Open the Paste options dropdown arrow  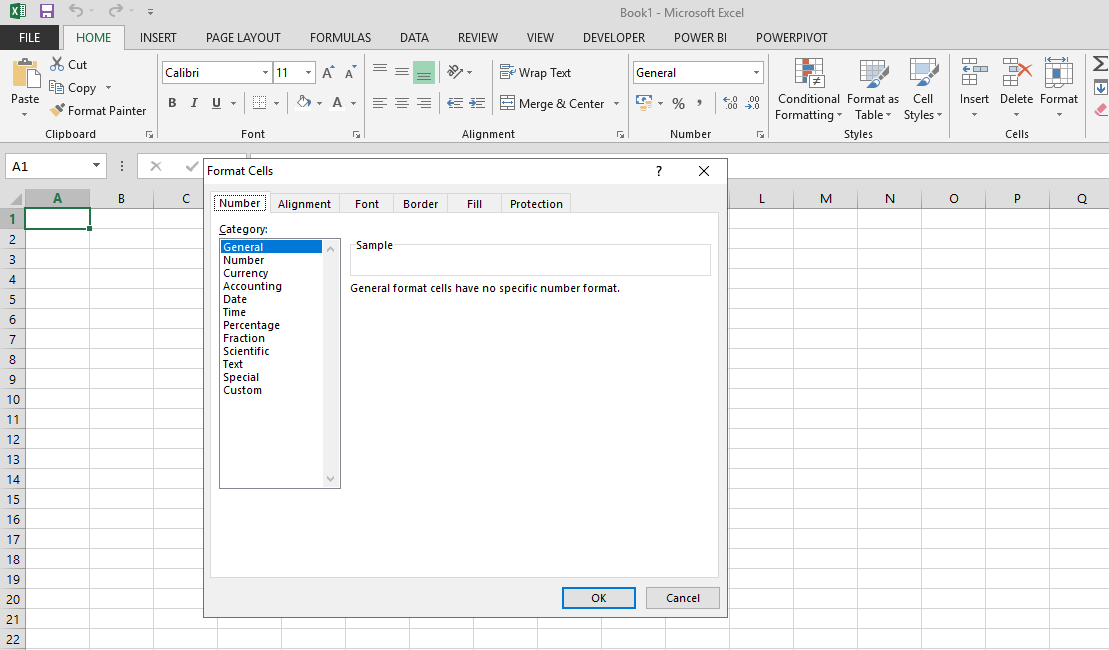tap(25, 115)
